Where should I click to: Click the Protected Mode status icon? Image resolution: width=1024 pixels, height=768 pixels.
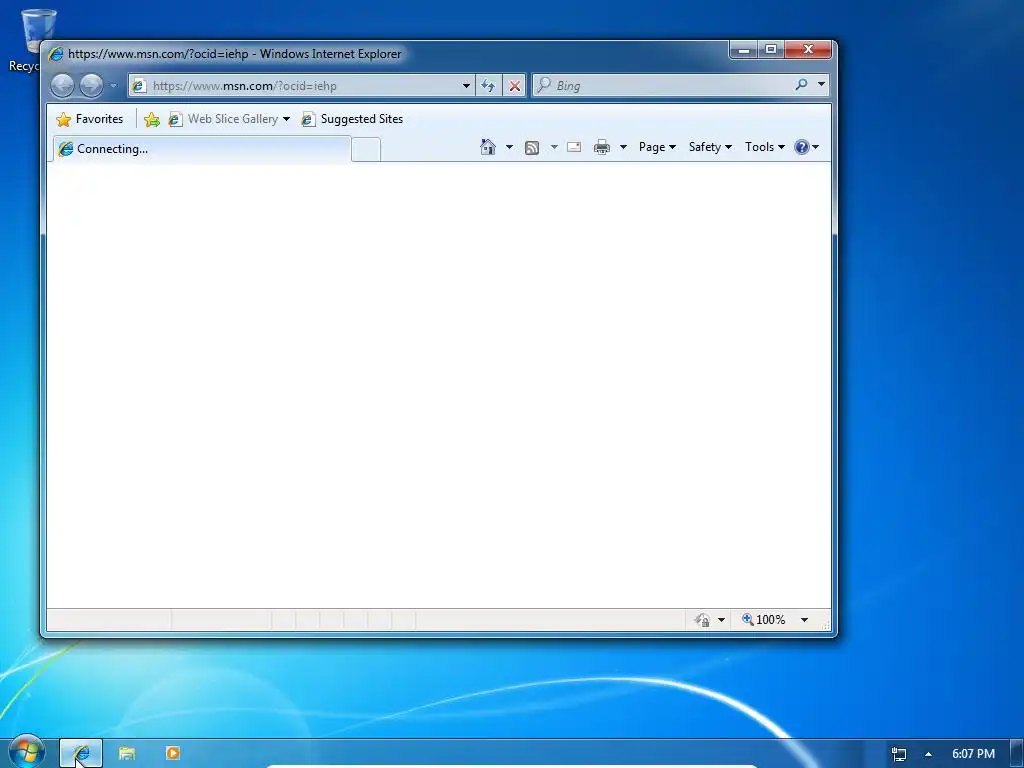tap(702, 620)
